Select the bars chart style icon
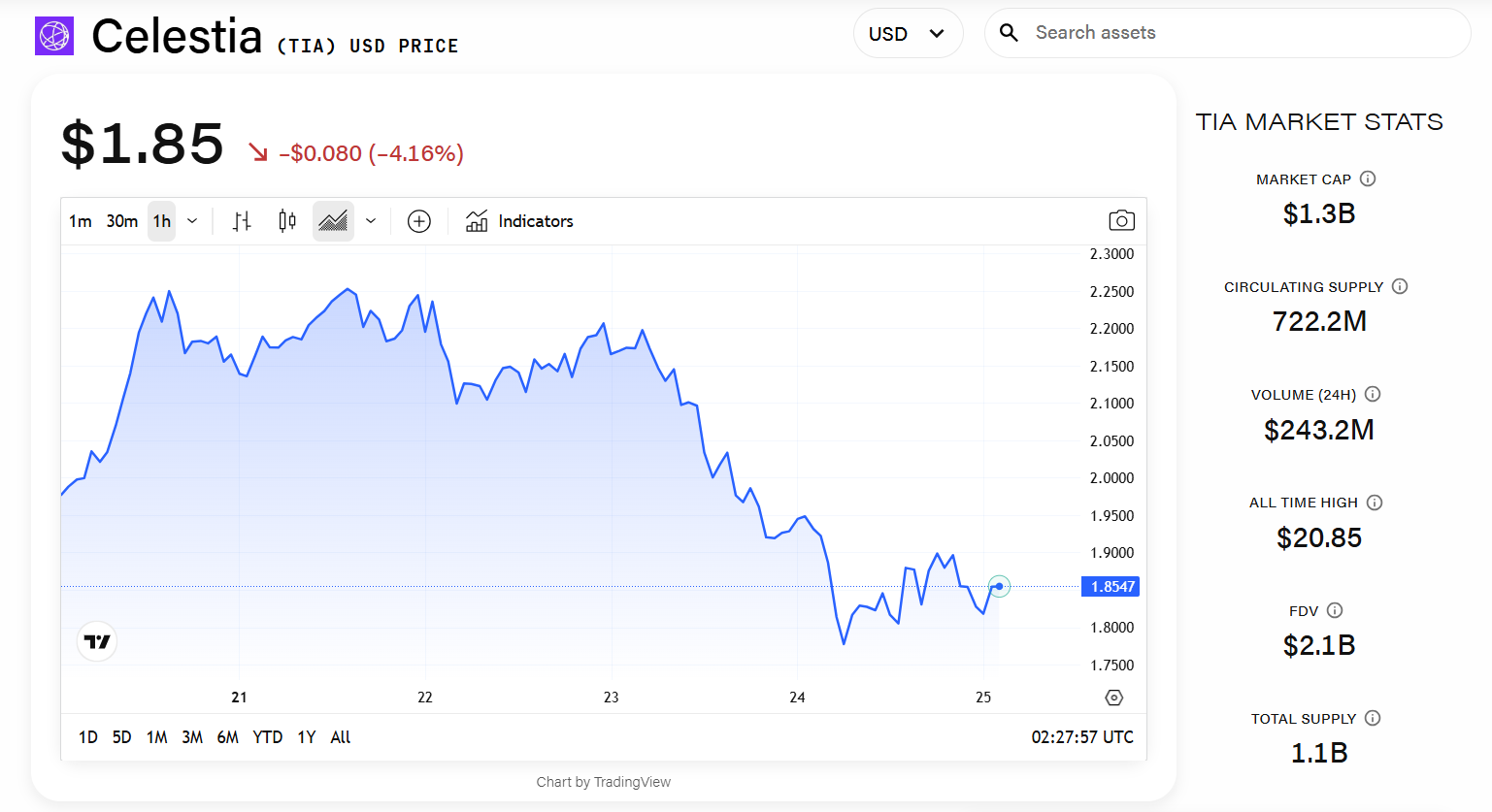 [x=242, y=221]
